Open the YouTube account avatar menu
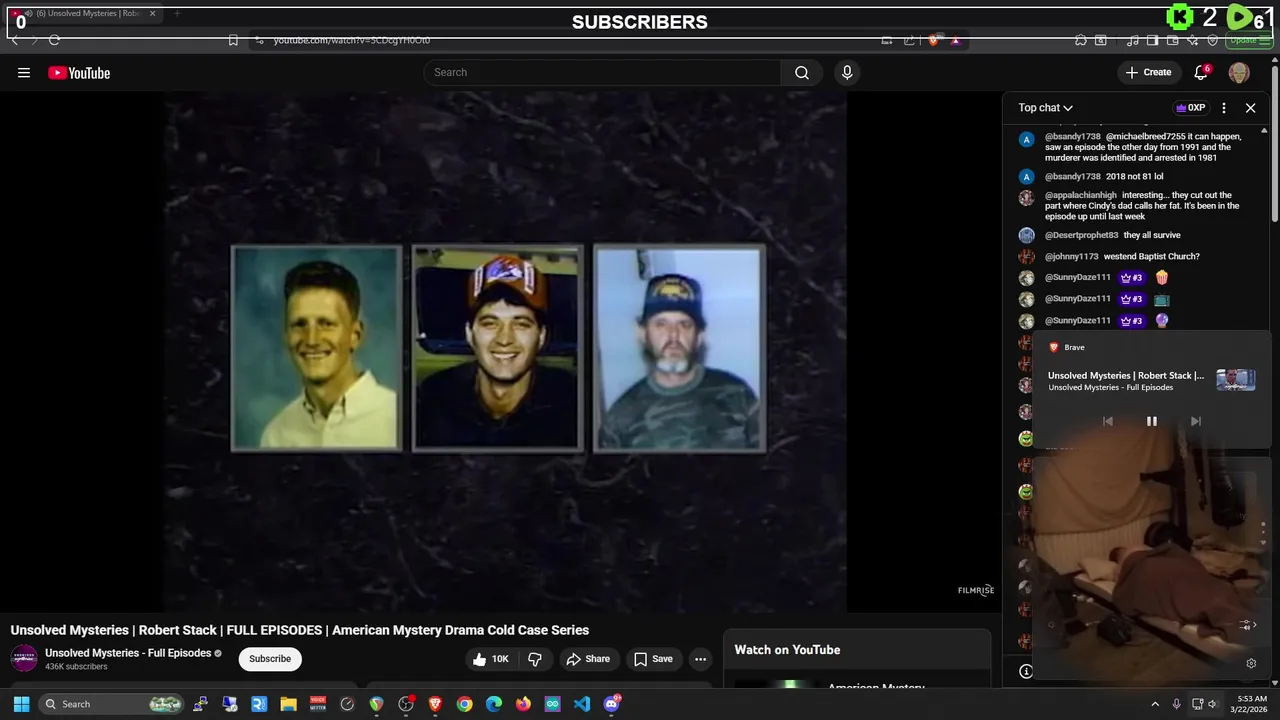The image size is (1280, 720). click(x=1239, y=72)
